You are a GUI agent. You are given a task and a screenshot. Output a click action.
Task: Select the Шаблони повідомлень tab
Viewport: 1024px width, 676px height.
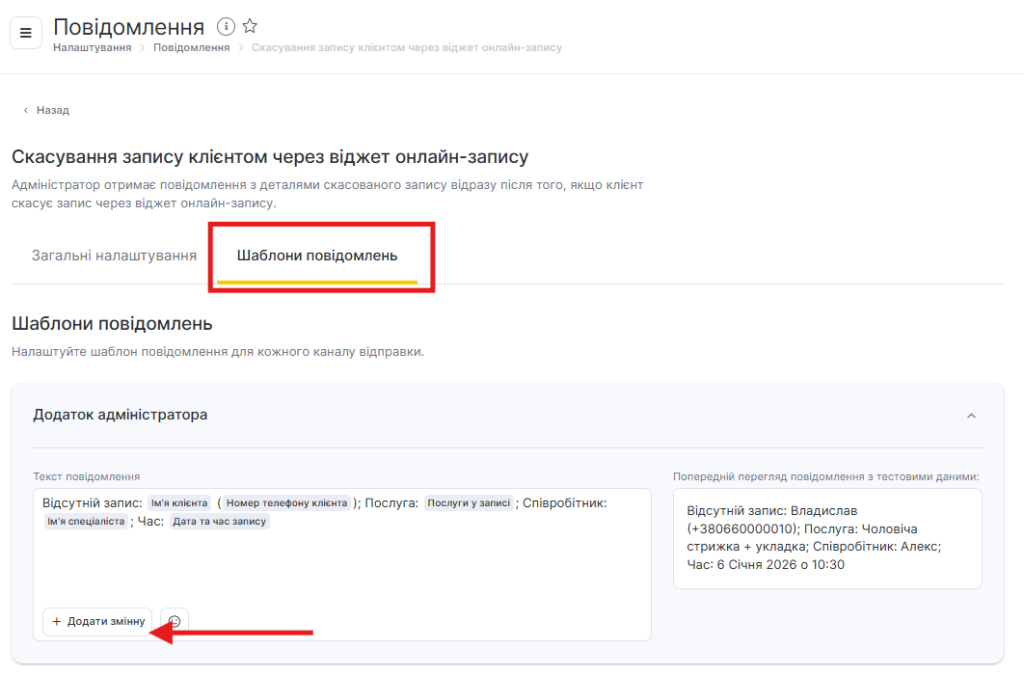(x=317, y=255)
